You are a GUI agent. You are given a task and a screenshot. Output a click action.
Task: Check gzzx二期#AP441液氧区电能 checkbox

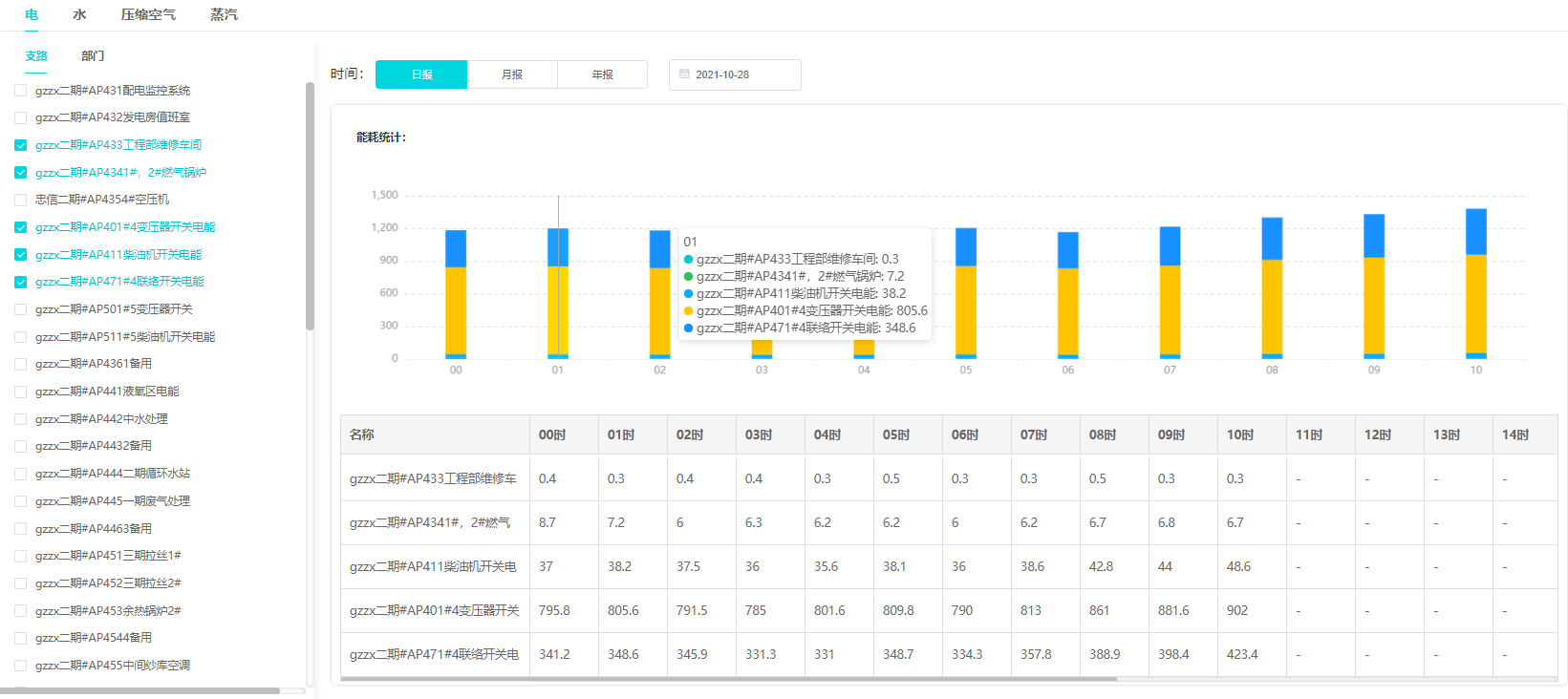point(20,392)
